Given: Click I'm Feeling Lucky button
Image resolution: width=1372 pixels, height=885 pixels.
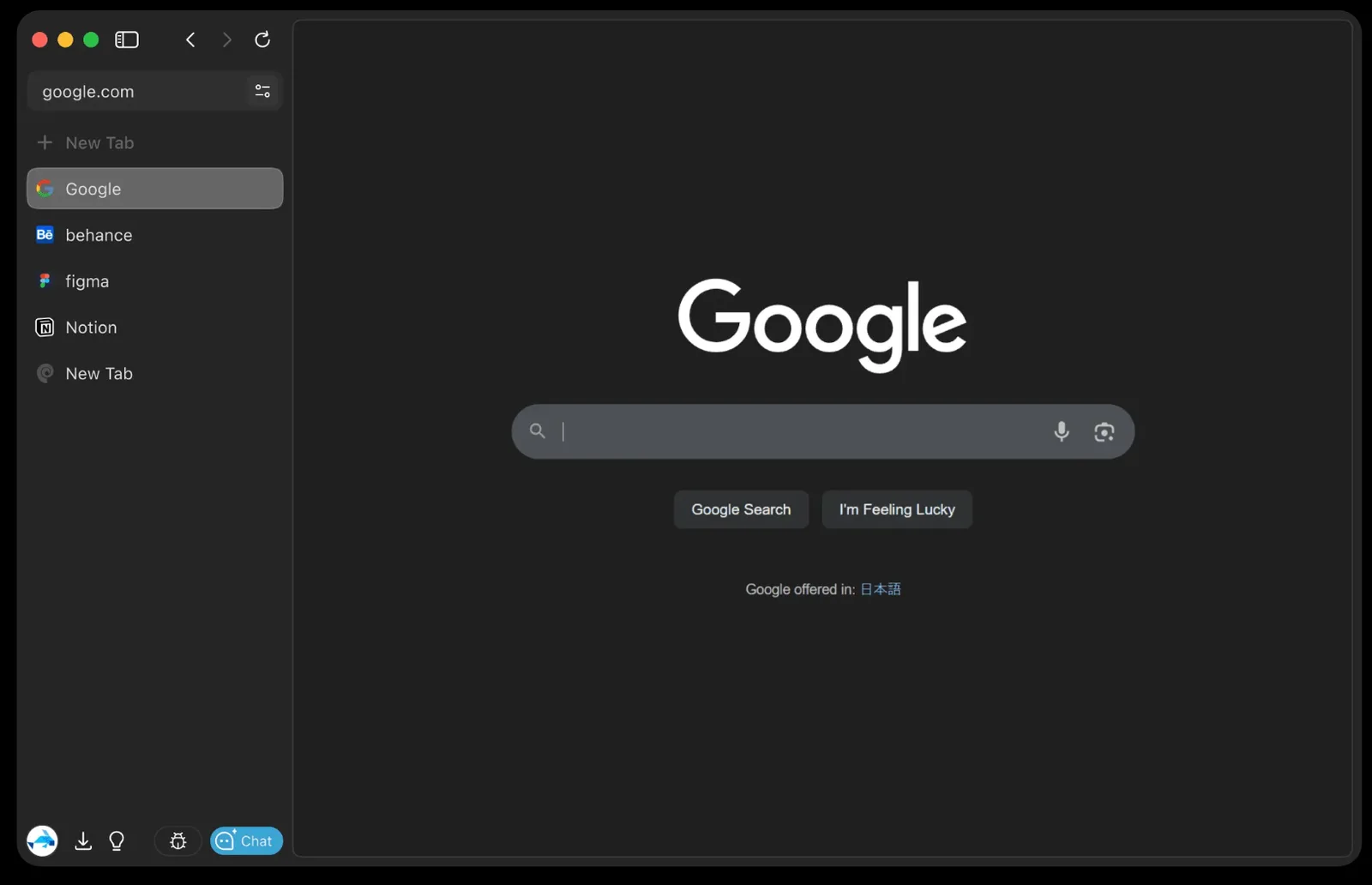Looking at the screenshot, I should click(x=897, y=509).
